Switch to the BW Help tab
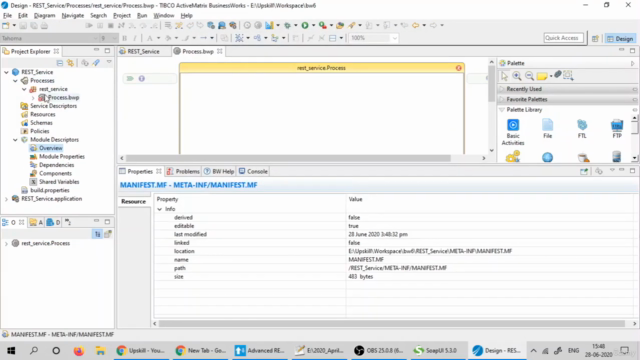 tap(219, 171)
